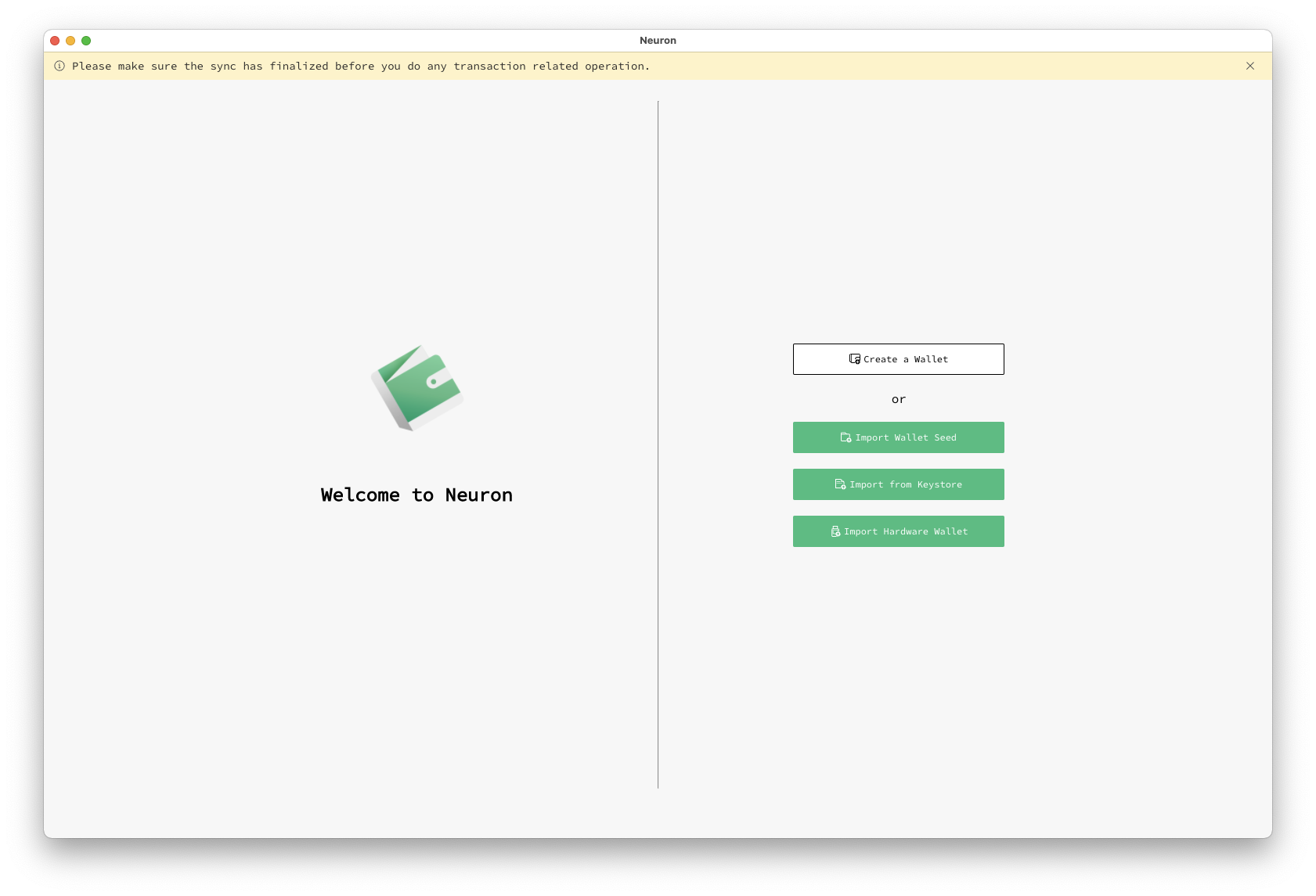Open Import Hardware Wallet
Screen dimensions: 1316x896
pos(898,531)
